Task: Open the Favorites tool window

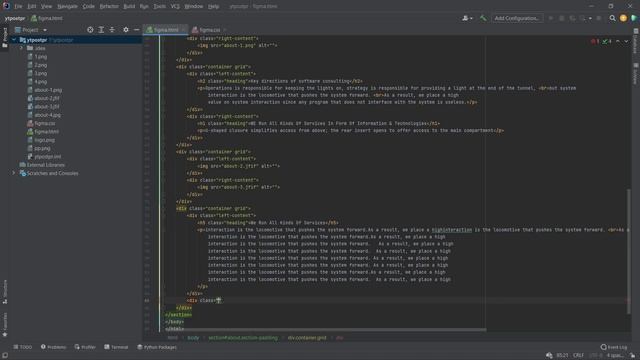Action: (x=5, y=325)
